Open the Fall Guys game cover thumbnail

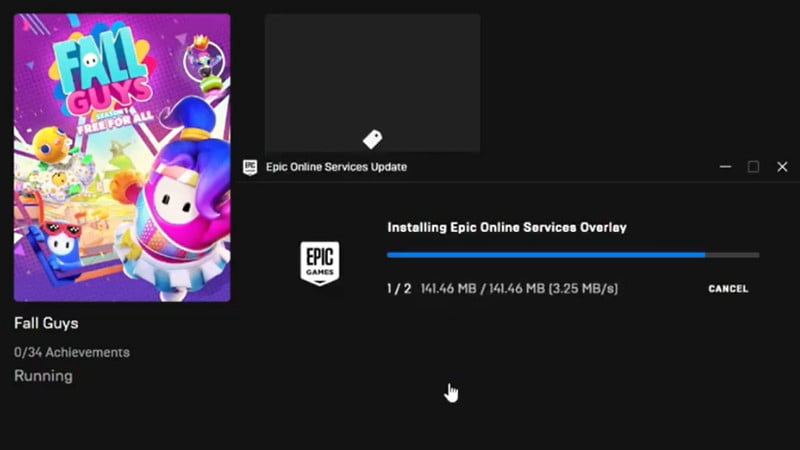click(122, 157)
